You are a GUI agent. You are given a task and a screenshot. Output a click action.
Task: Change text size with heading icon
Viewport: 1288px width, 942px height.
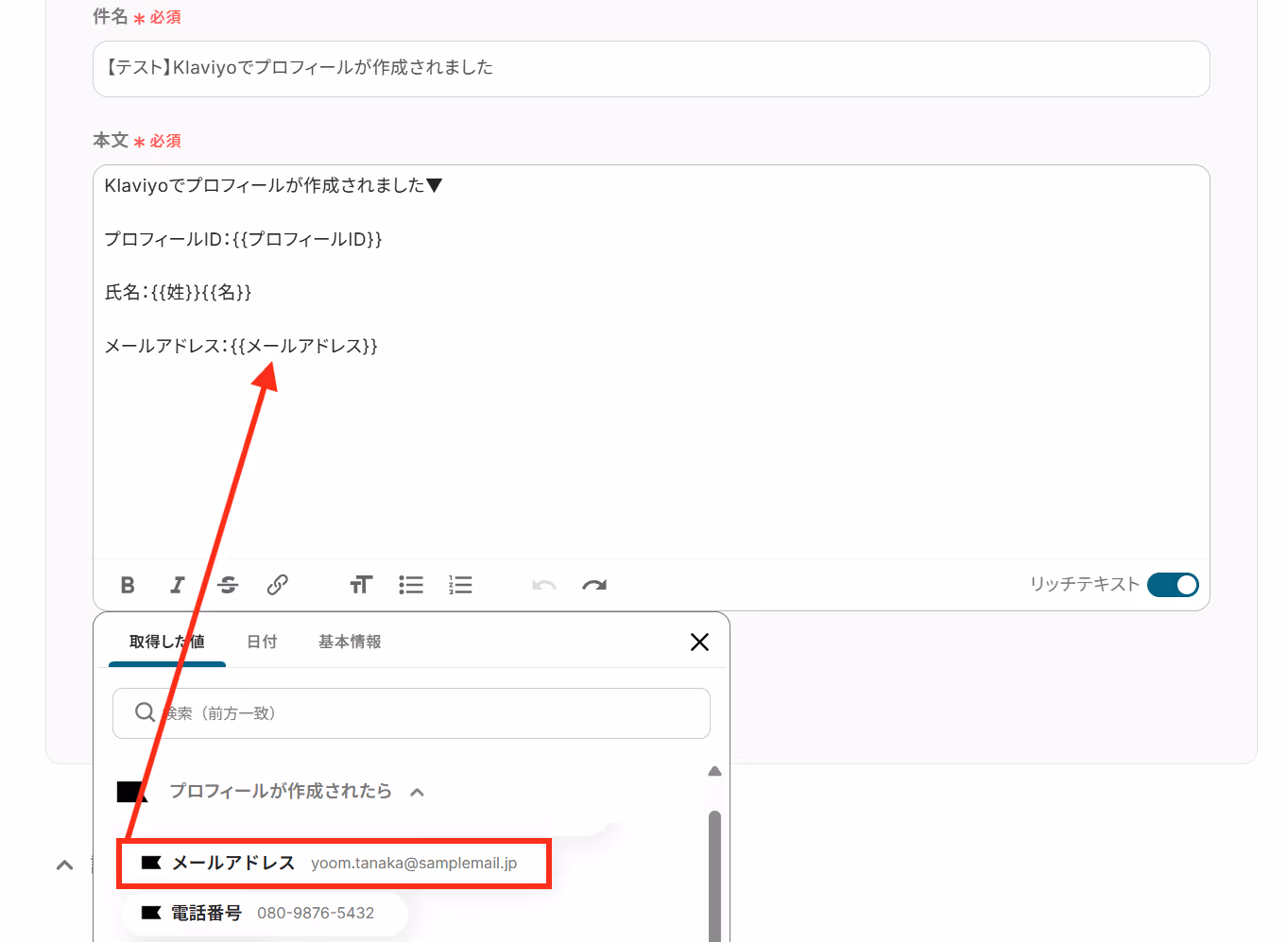[x=361, y=585]
